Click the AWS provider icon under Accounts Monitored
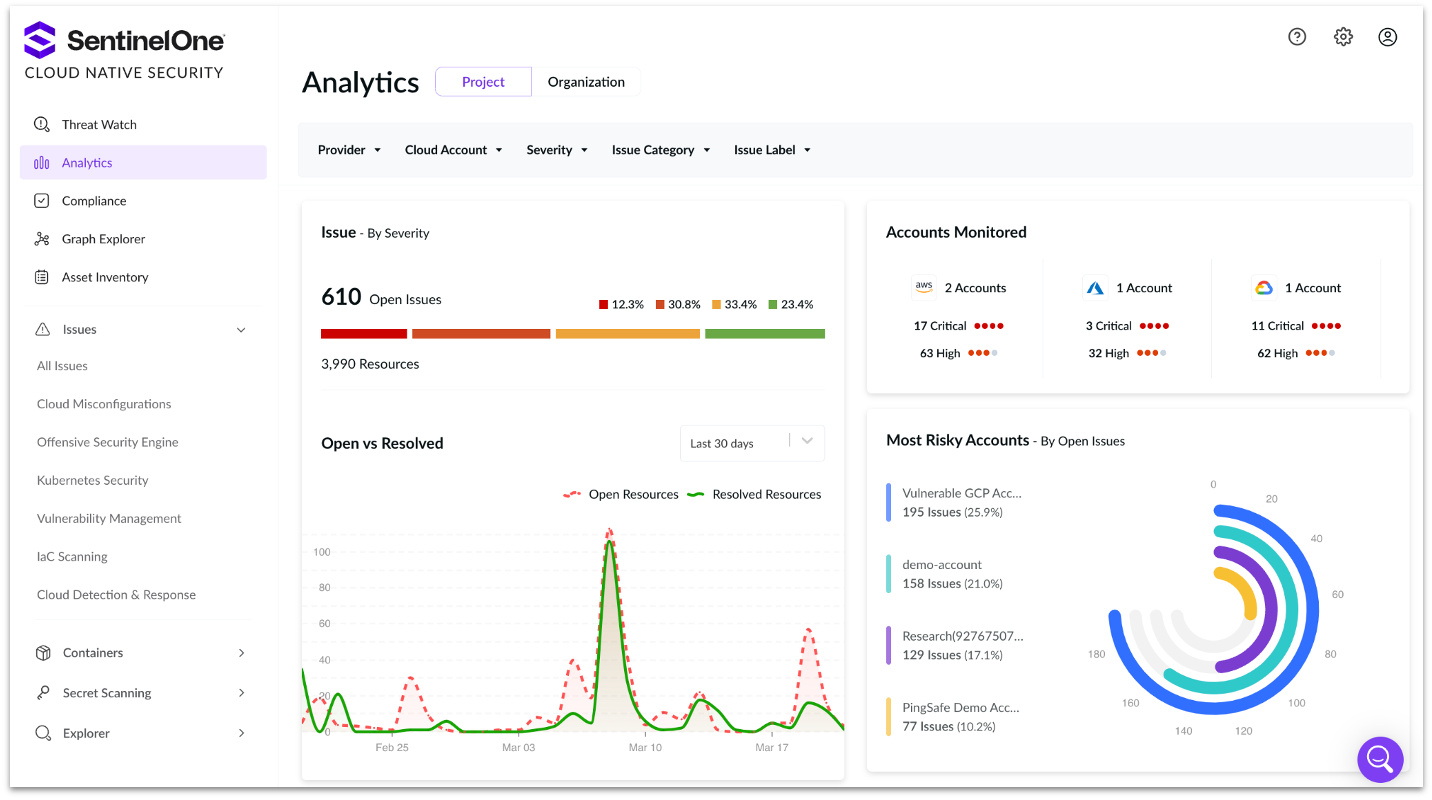This screenshot has width=1432, height=800. coord(924,287)
